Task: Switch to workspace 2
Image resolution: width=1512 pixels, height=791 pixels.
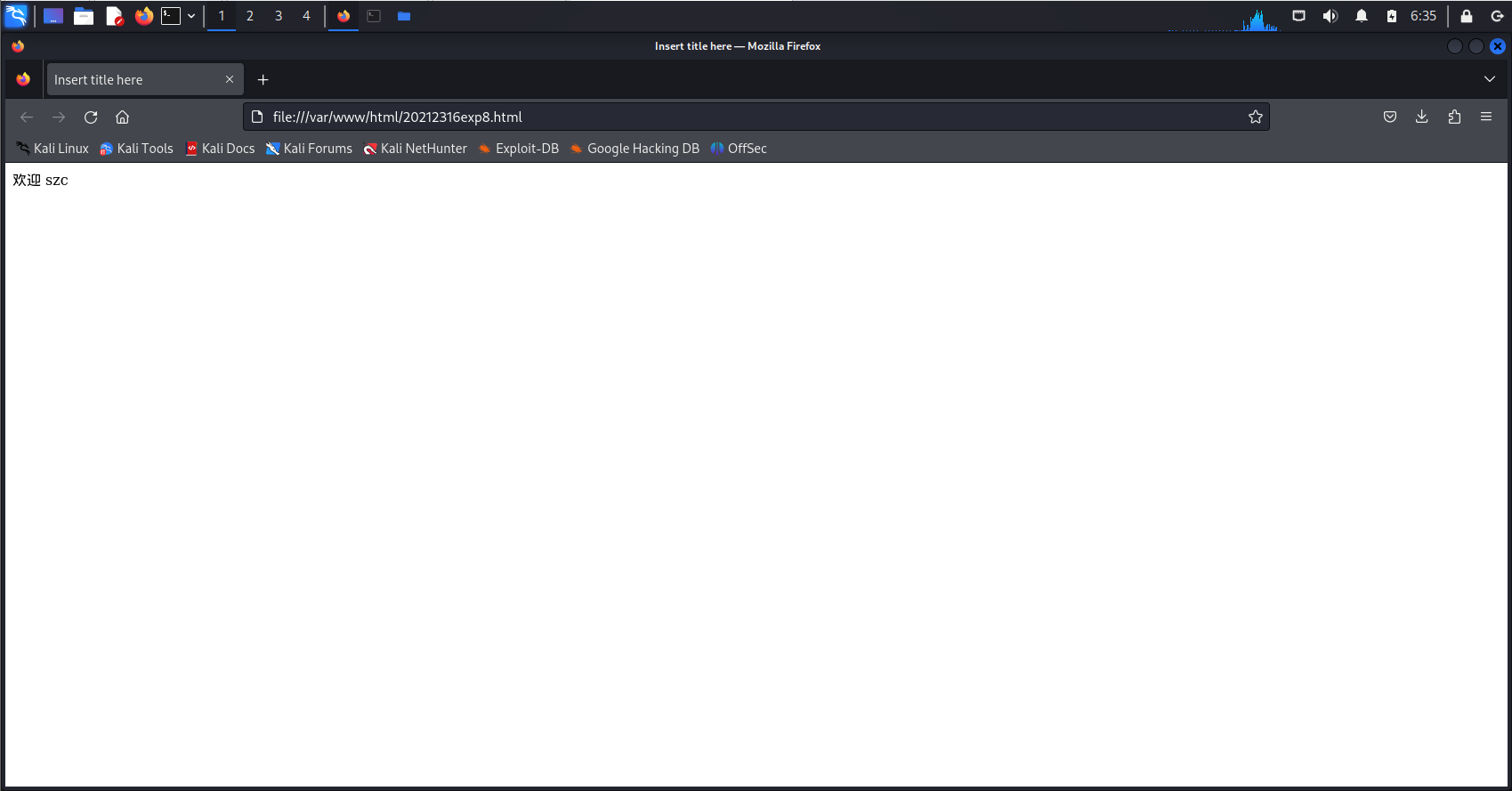Action: pos(250,16)
